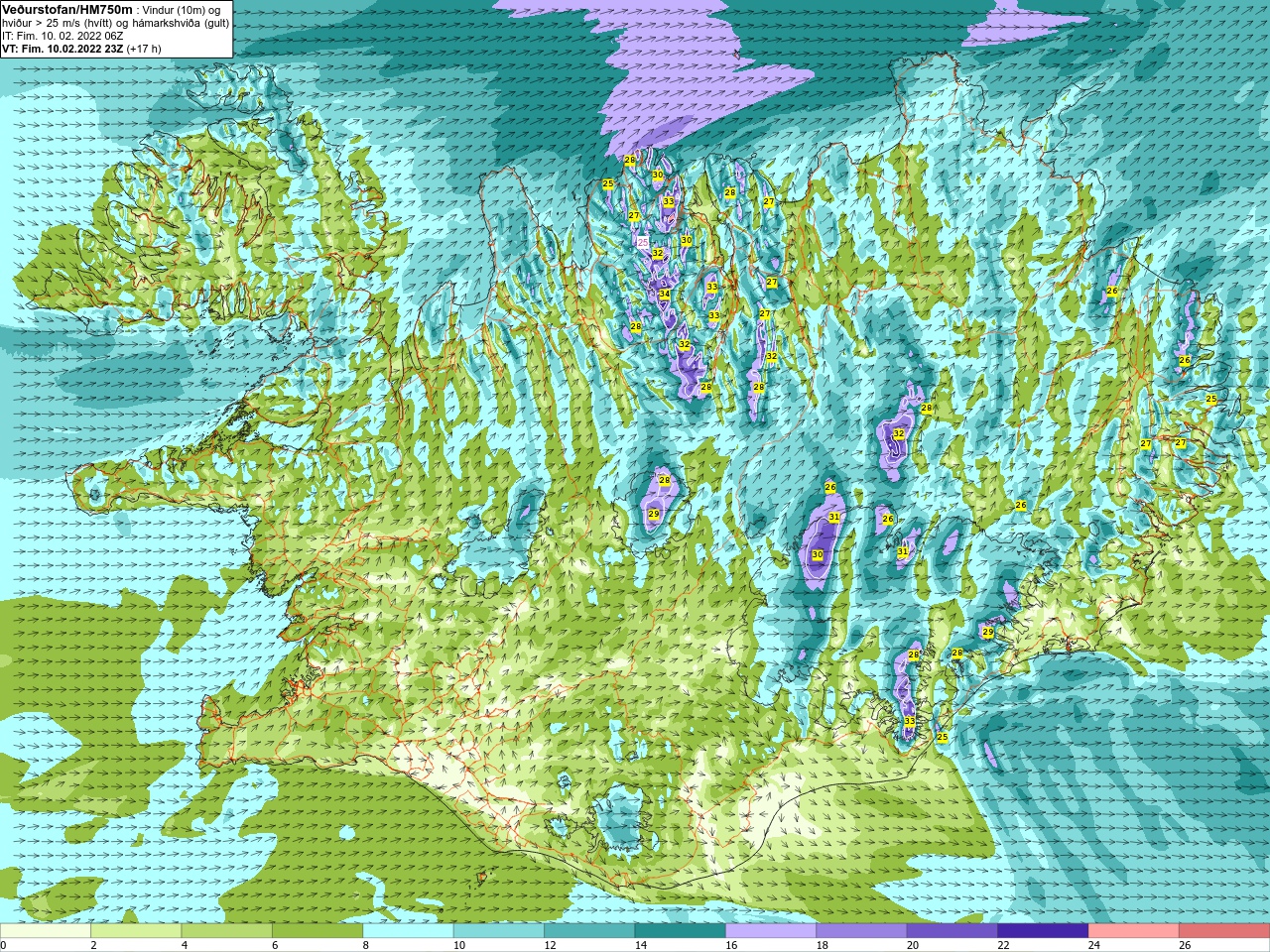Select the light cyan 8–10 legend swatch
Viewport: 1270px width, 952px height.
[408, 932]
